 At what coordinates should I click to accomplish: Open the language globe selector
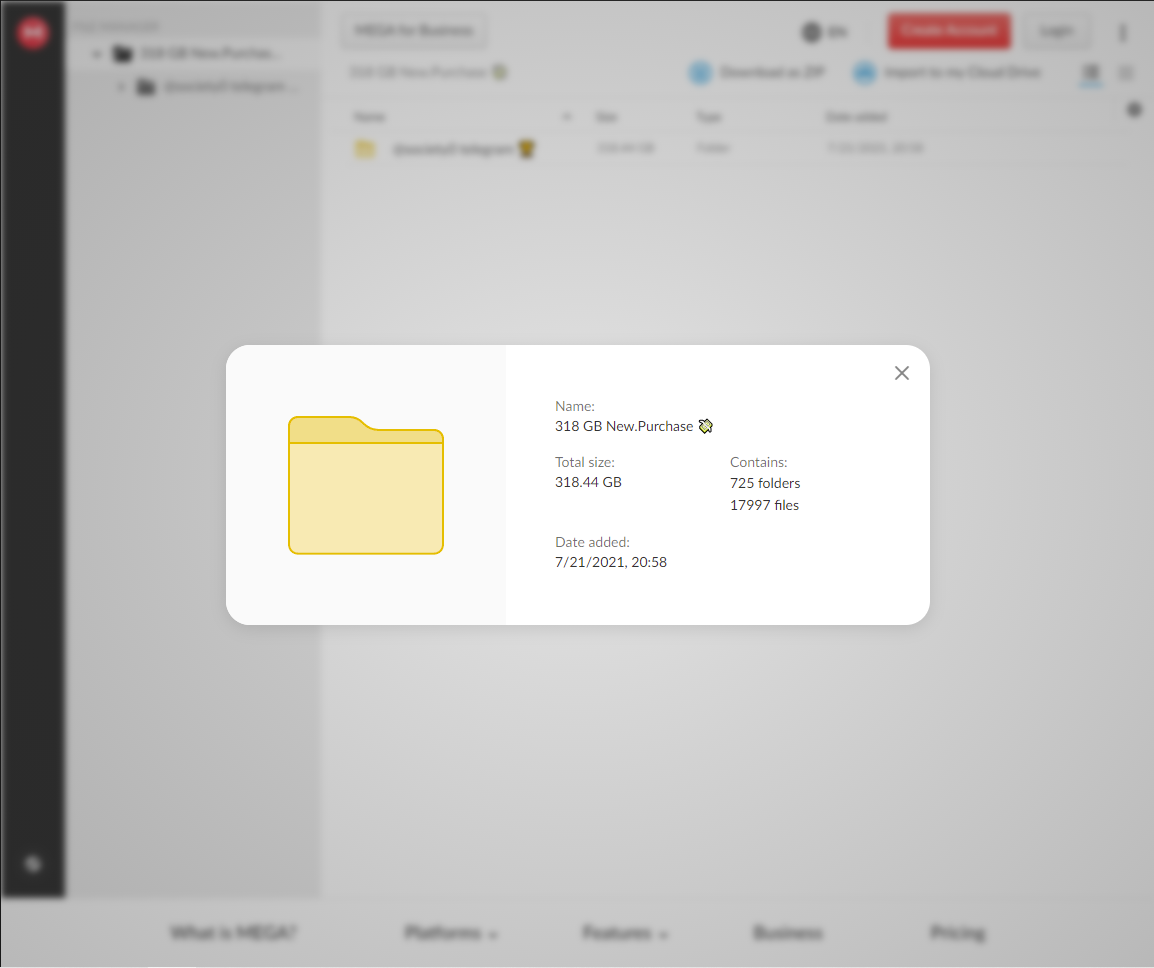[824, 32]
